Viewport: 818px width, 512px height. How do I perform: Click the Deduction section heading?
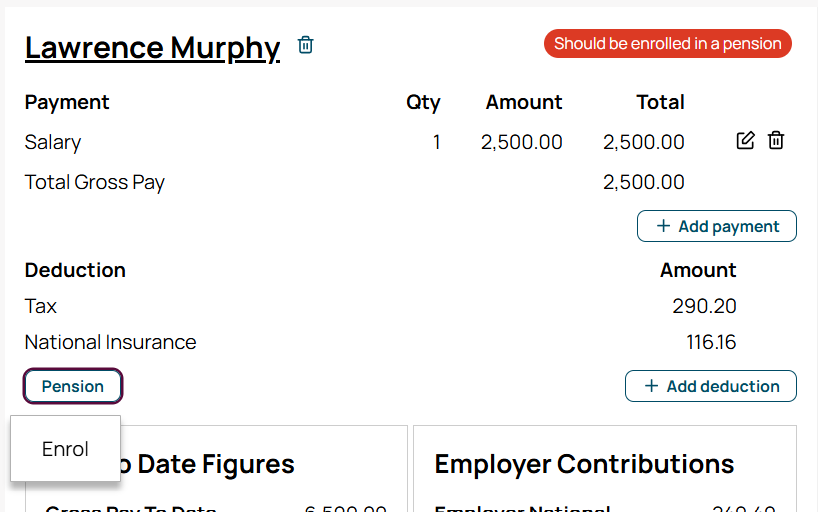tap(75, 270)
